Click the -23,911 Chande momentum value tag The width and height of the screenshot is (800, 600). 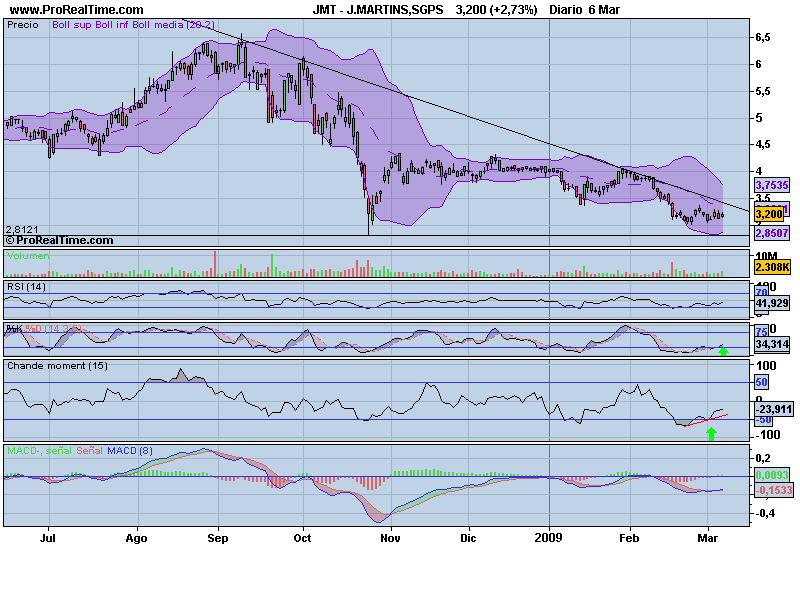point(773,409)
